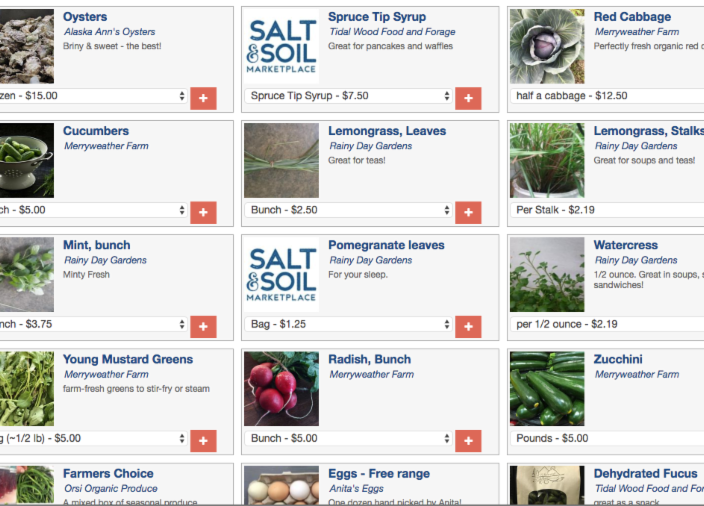The width and height of the screenshot is (704, 506).
Task: Add Cucumbers using the red plus icon
Action: tap(203, 212)
